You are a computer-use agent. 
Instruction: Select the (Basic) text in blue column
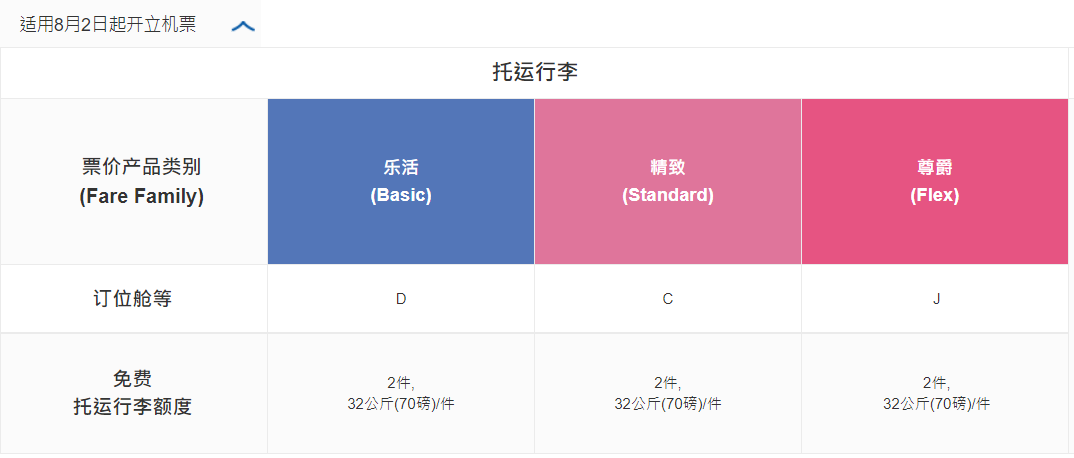click(x=401, y=195)
